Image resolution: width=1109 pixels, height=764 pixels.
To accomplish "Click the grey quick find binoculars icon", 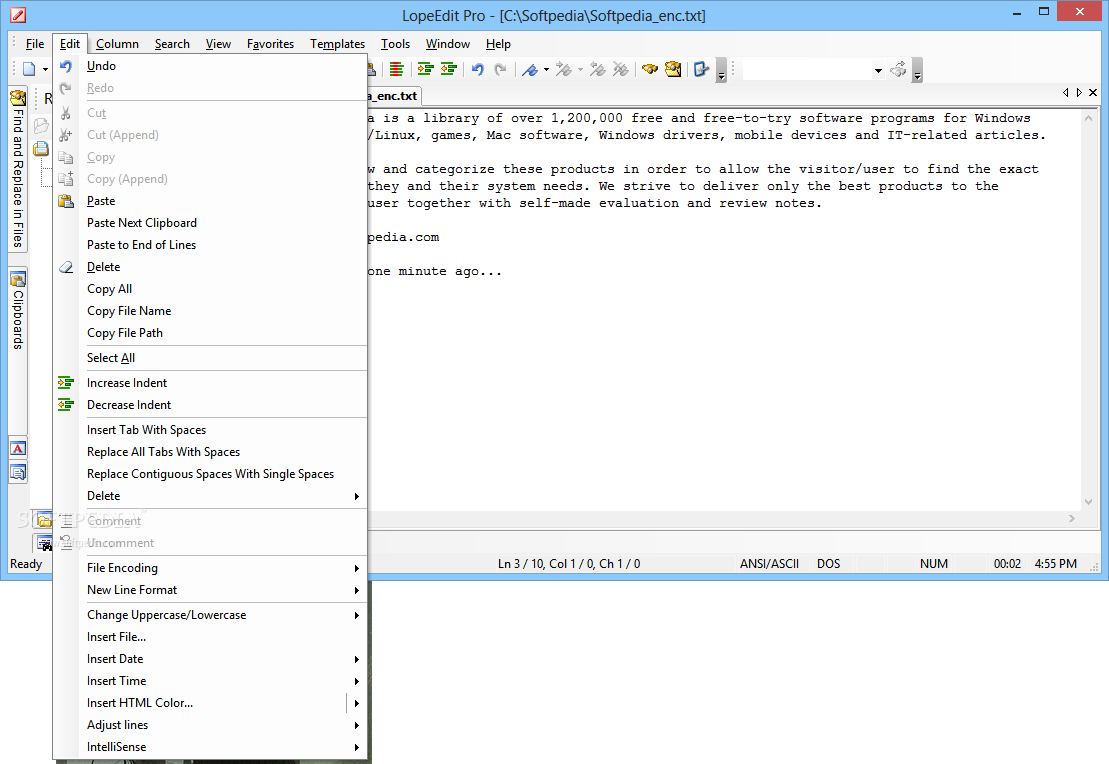I will tap(898, 69).
